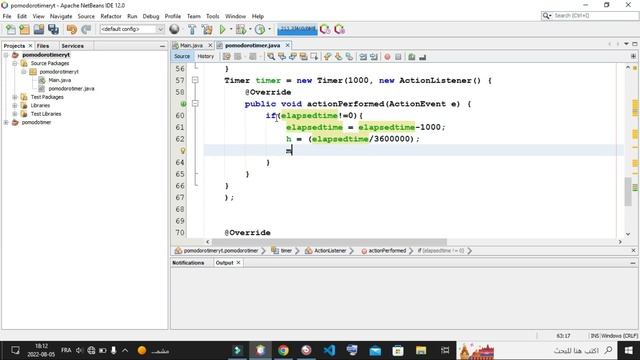Click the editor vertical scrollbar thumb
The height and width of the screenshot is (360, 640).
[x=628, y=192]
